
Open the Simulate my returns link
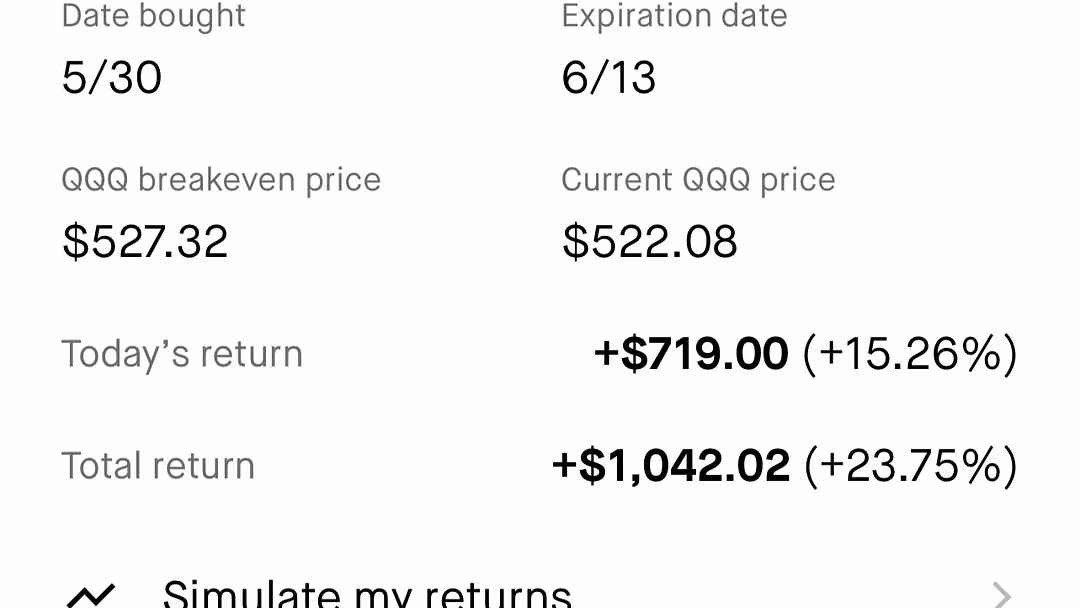click(x=366, y=594)
